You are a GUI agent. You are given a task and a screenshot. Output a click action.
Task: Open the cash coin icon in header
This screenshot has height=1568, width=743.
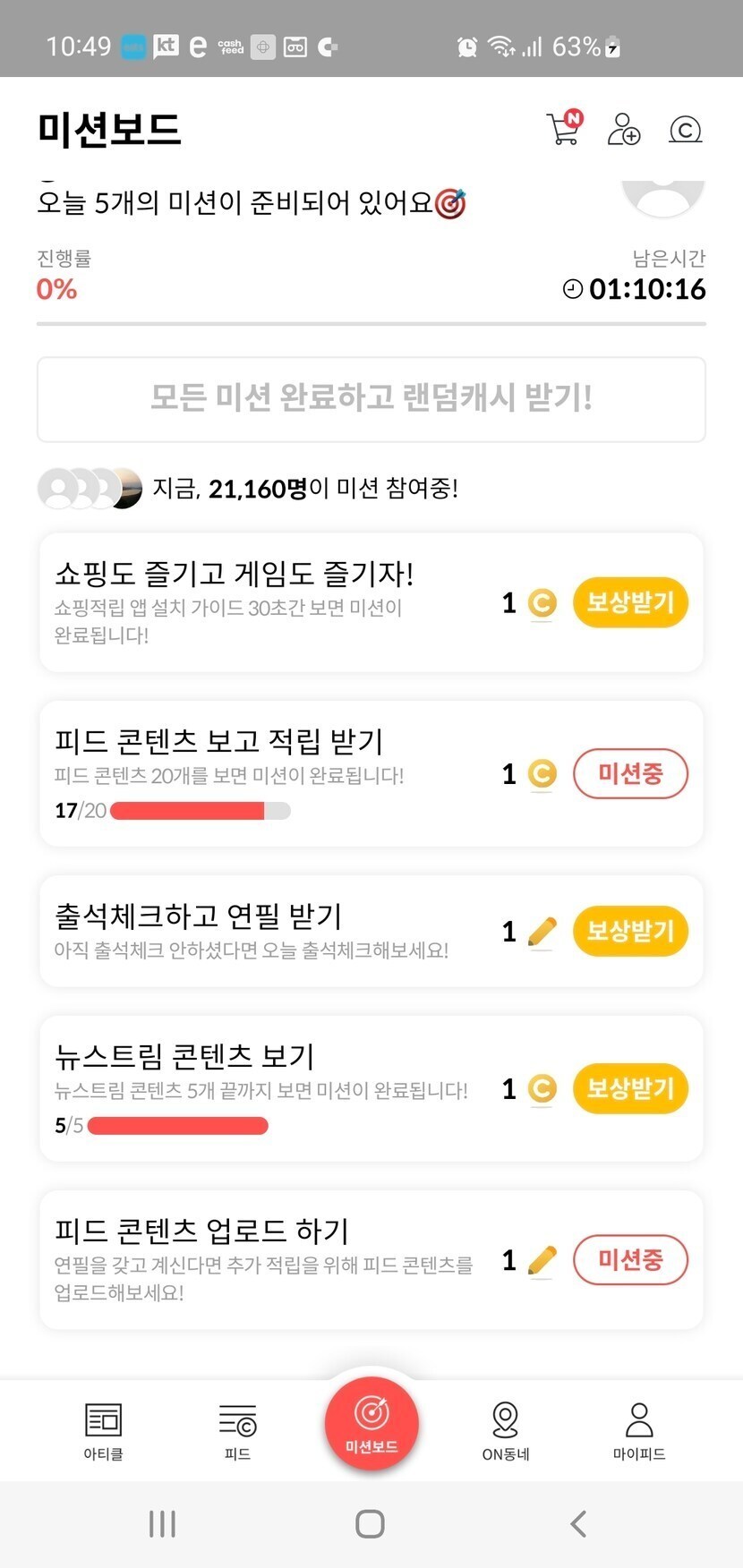[x=685, y=131]
